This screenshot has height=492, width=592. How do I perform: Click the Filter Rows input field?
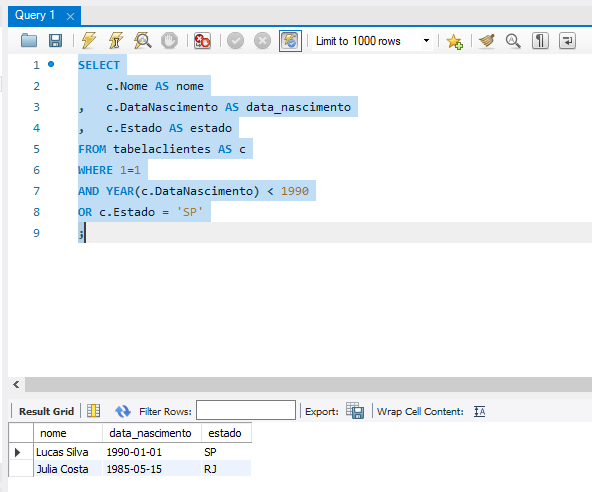pos(246,410)
